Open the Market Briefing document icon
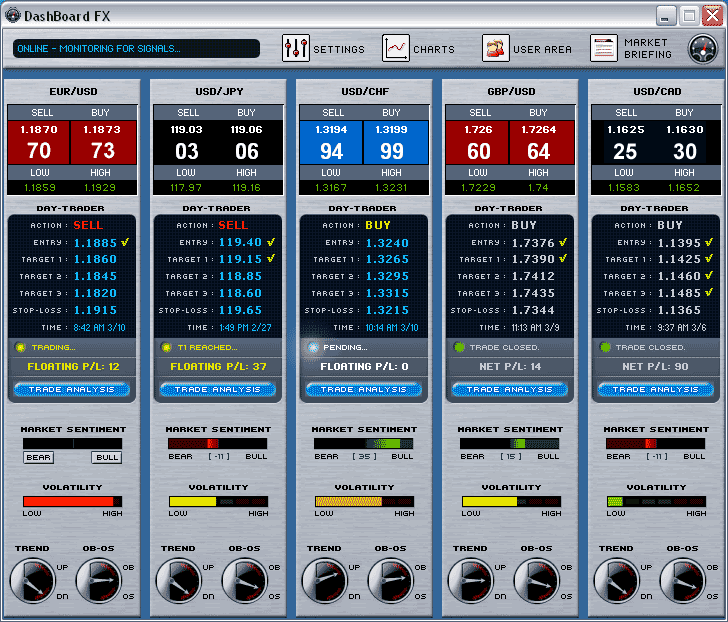Image resolution: width=728 pixels, height=622 pixels. pos(604,48)
